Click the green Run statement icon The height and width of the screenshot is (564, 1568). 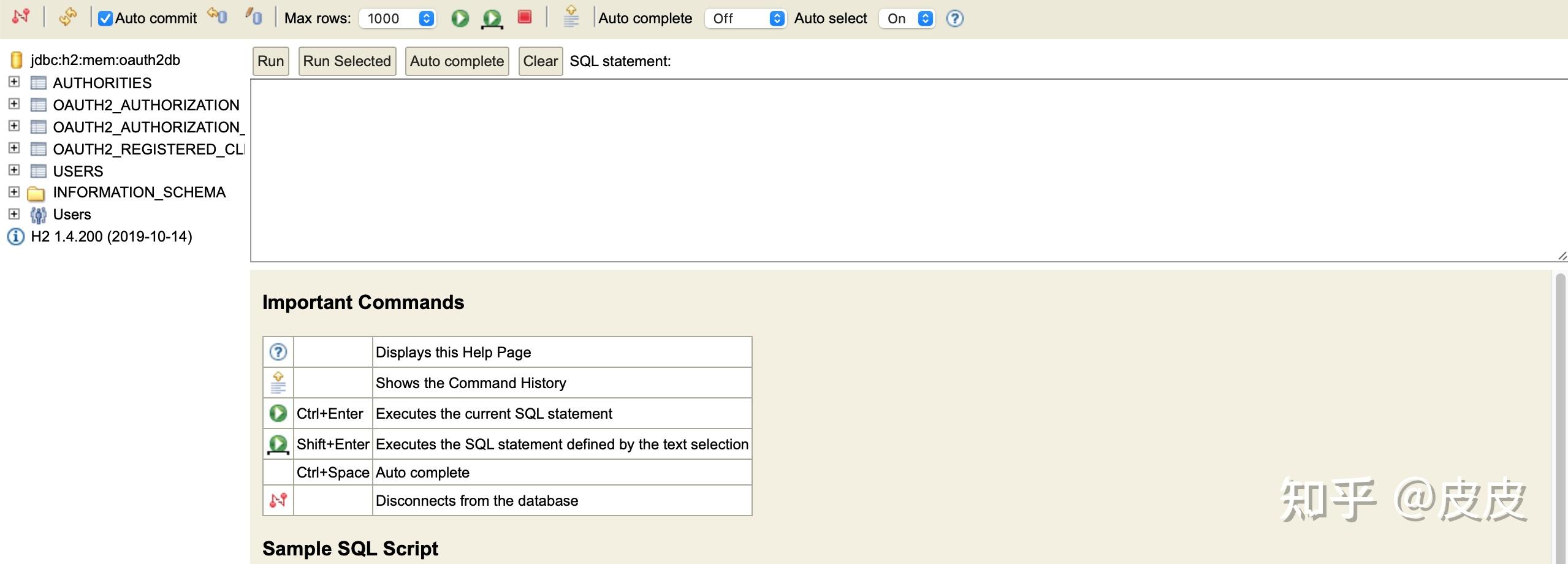460,18
